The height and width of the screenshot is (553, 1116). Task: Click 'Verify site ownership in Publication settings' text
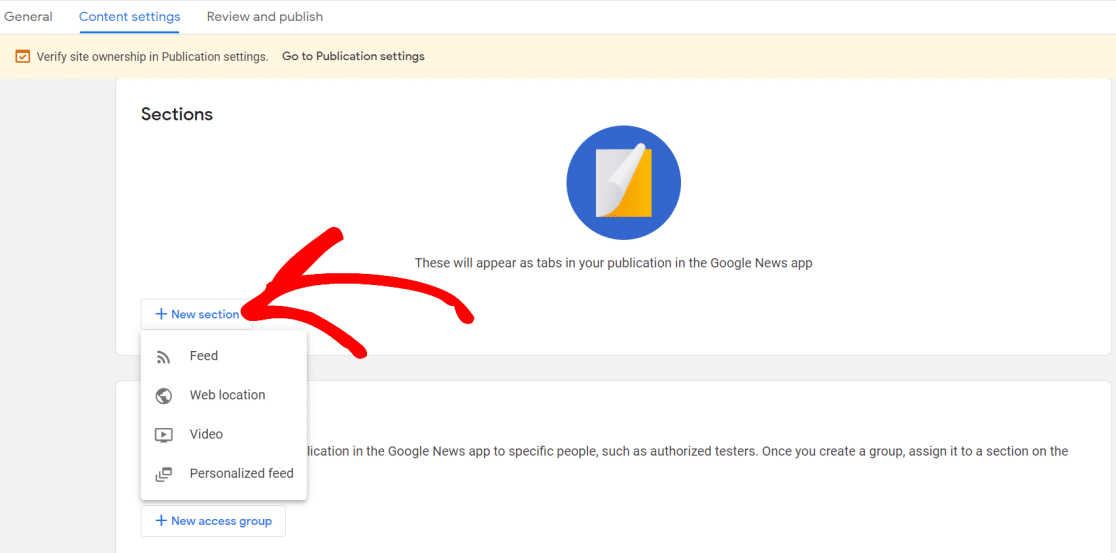click(152, 57)
